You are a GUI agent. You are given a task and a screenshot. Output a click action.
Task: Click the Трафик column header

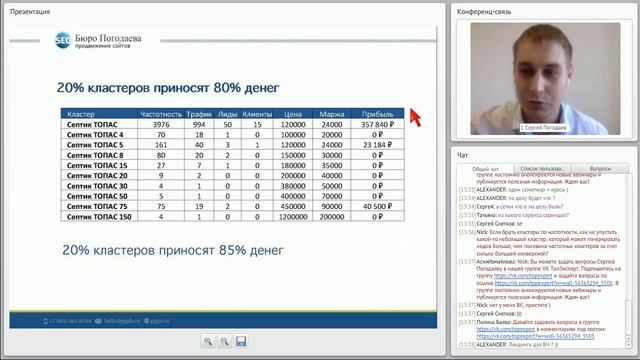(x=199, y=114)
